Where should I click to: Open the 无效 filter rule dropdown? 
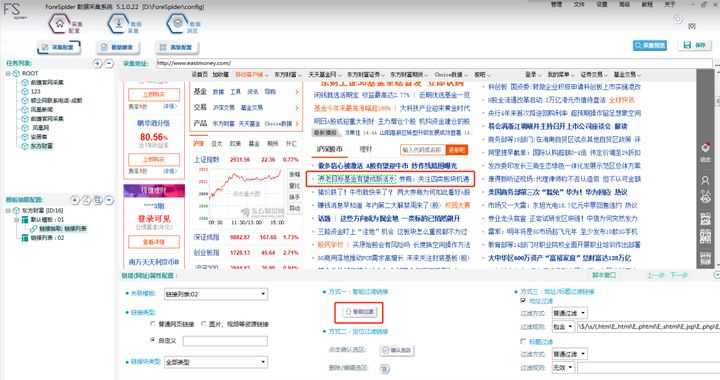(x=563, y=368)
